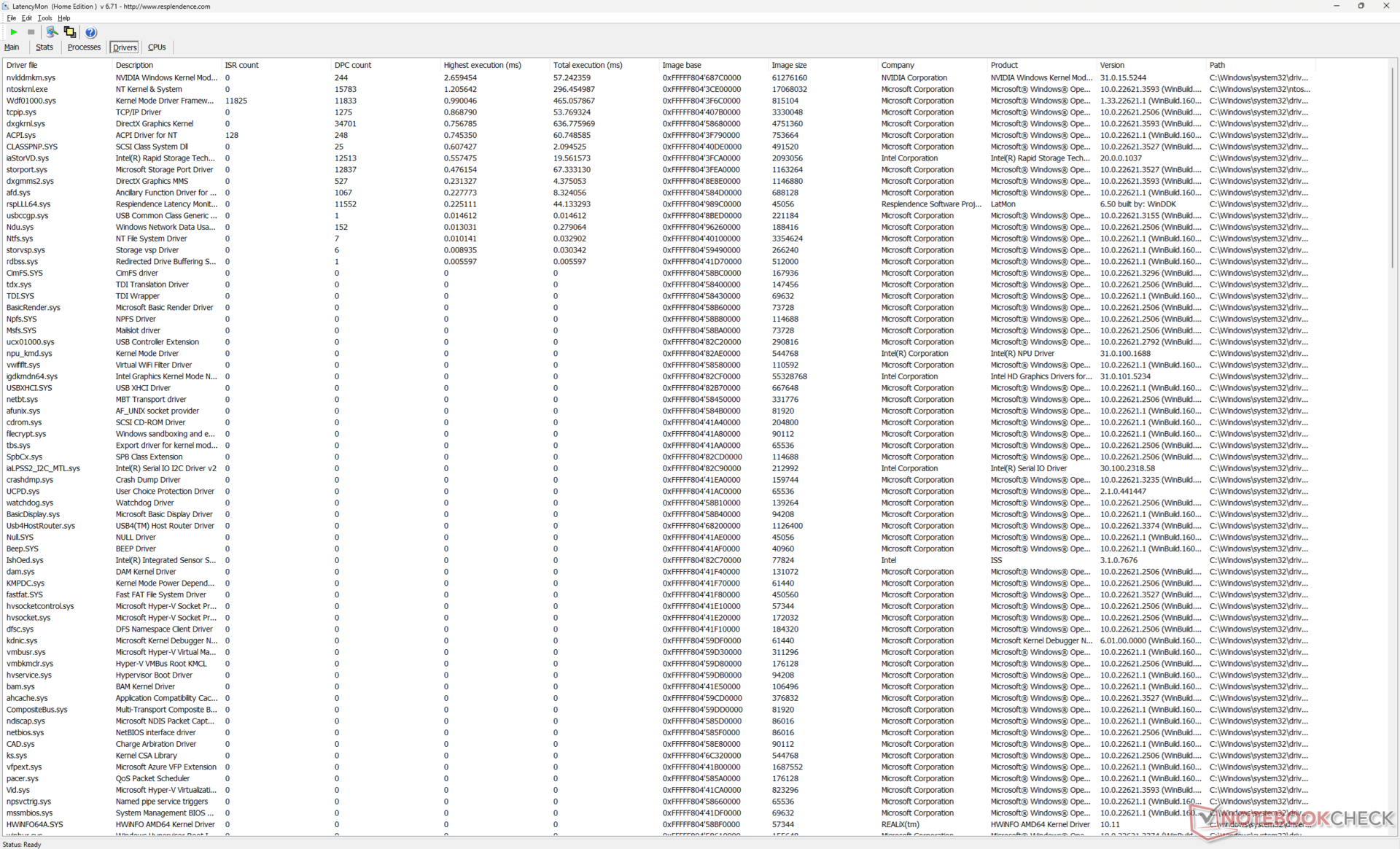The width and height of the screenshot is (1400, 849).
Task: Open the Edit menu
Action: click(27, 18)
